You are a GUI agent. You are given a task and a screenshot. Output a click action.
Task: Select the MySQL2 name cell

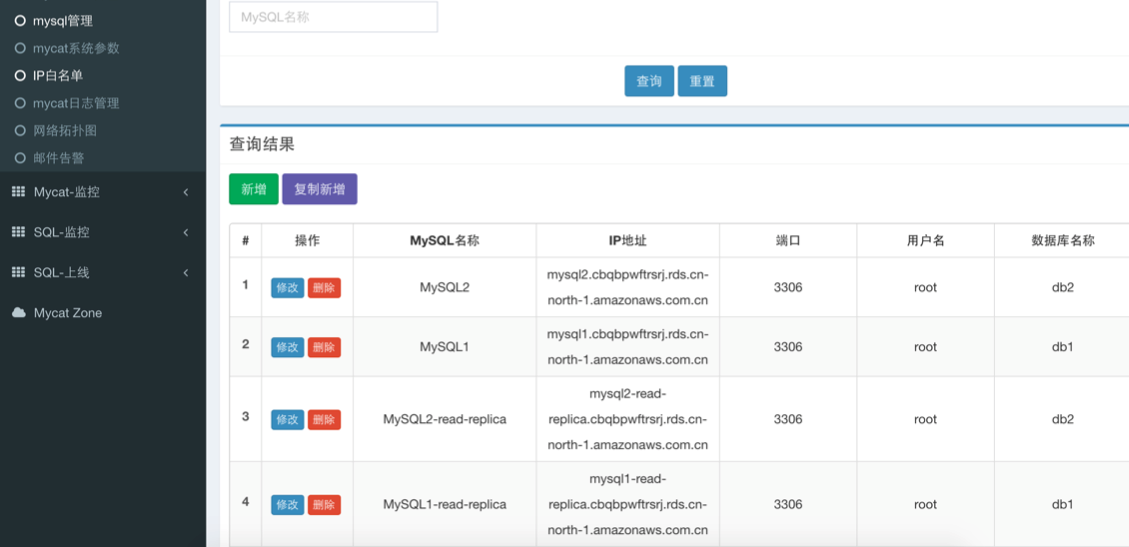point(444,288)
